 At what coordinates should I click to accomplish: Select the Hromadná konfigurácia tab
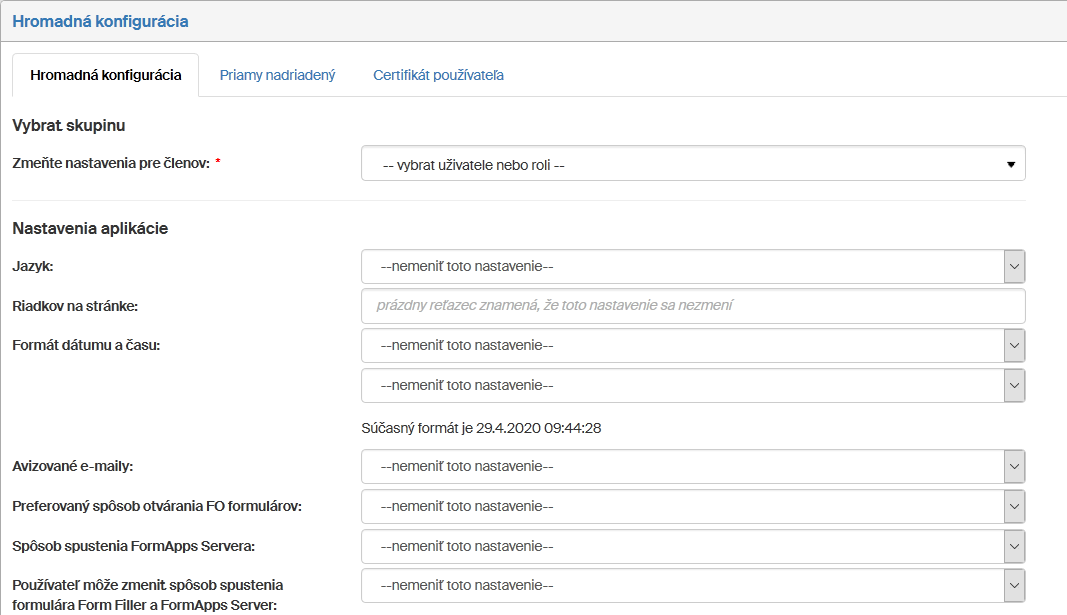tap(106, 75)
